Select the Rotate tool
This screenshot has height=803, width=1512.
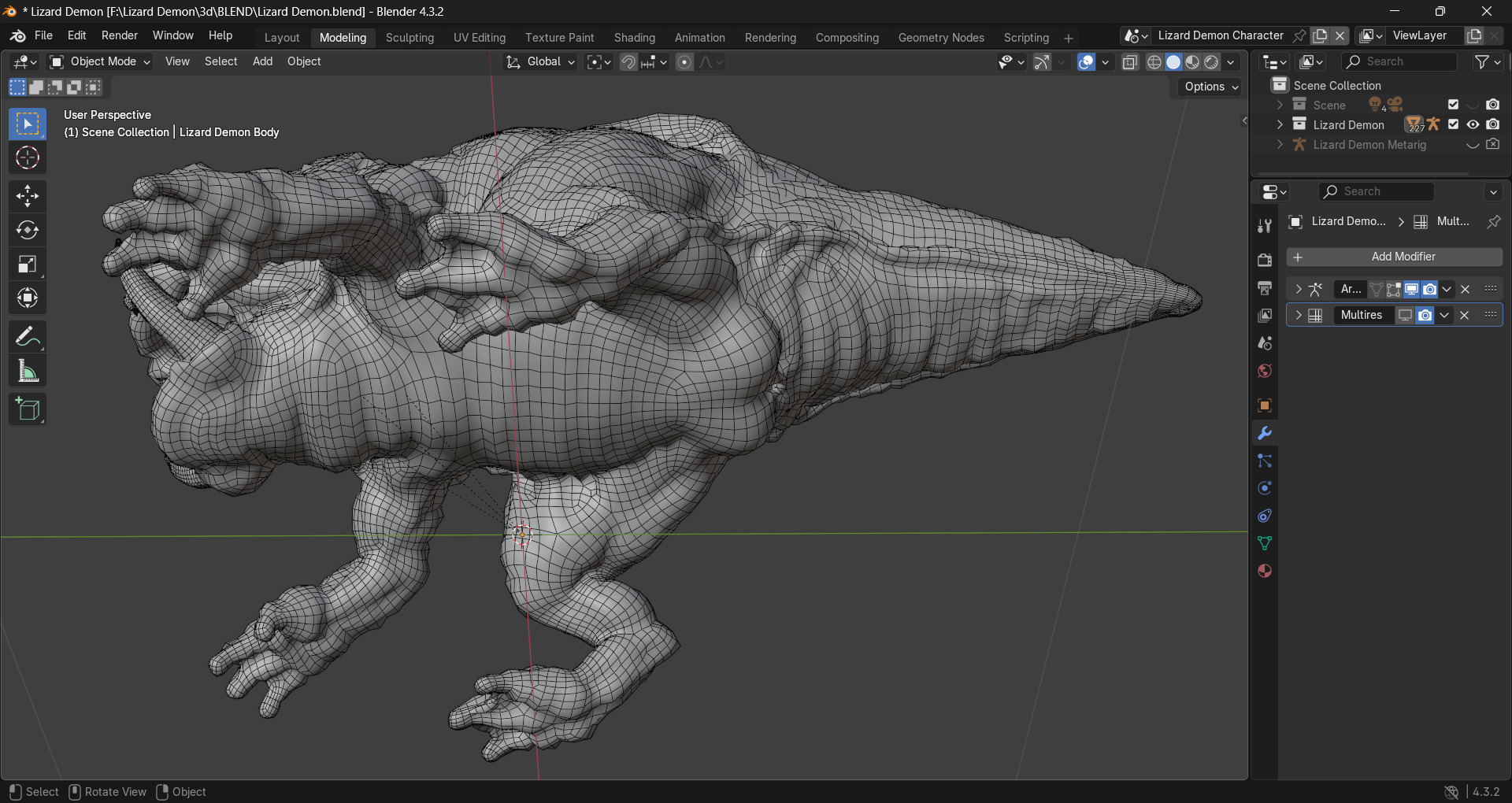point(28,230)
